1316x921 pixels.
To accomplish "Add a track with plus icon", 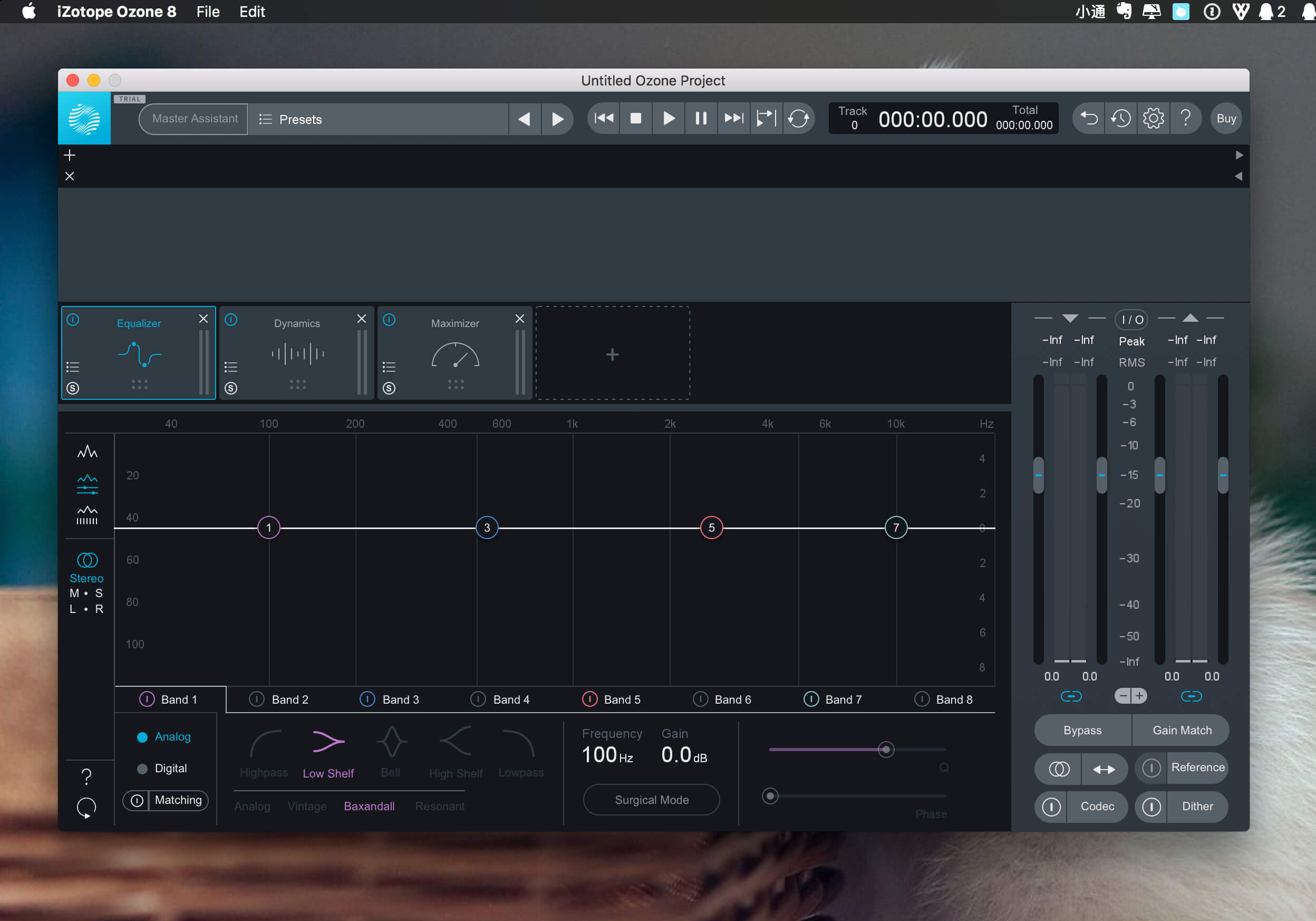I will 70,155.
